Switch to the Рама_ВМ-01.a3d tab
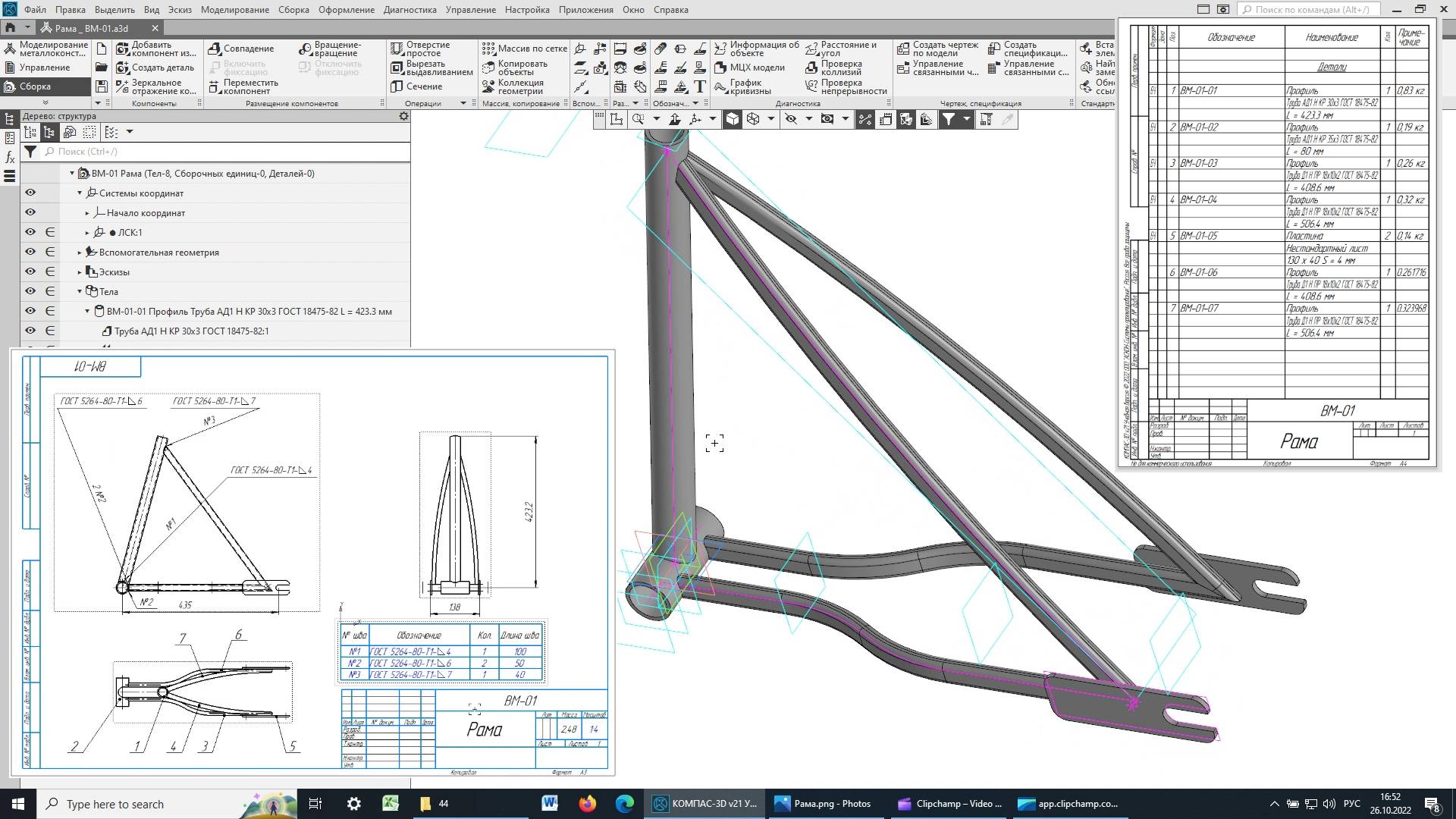Viewport: 1456px width, 819px height. pyautogui.click(x=91, y=28)
